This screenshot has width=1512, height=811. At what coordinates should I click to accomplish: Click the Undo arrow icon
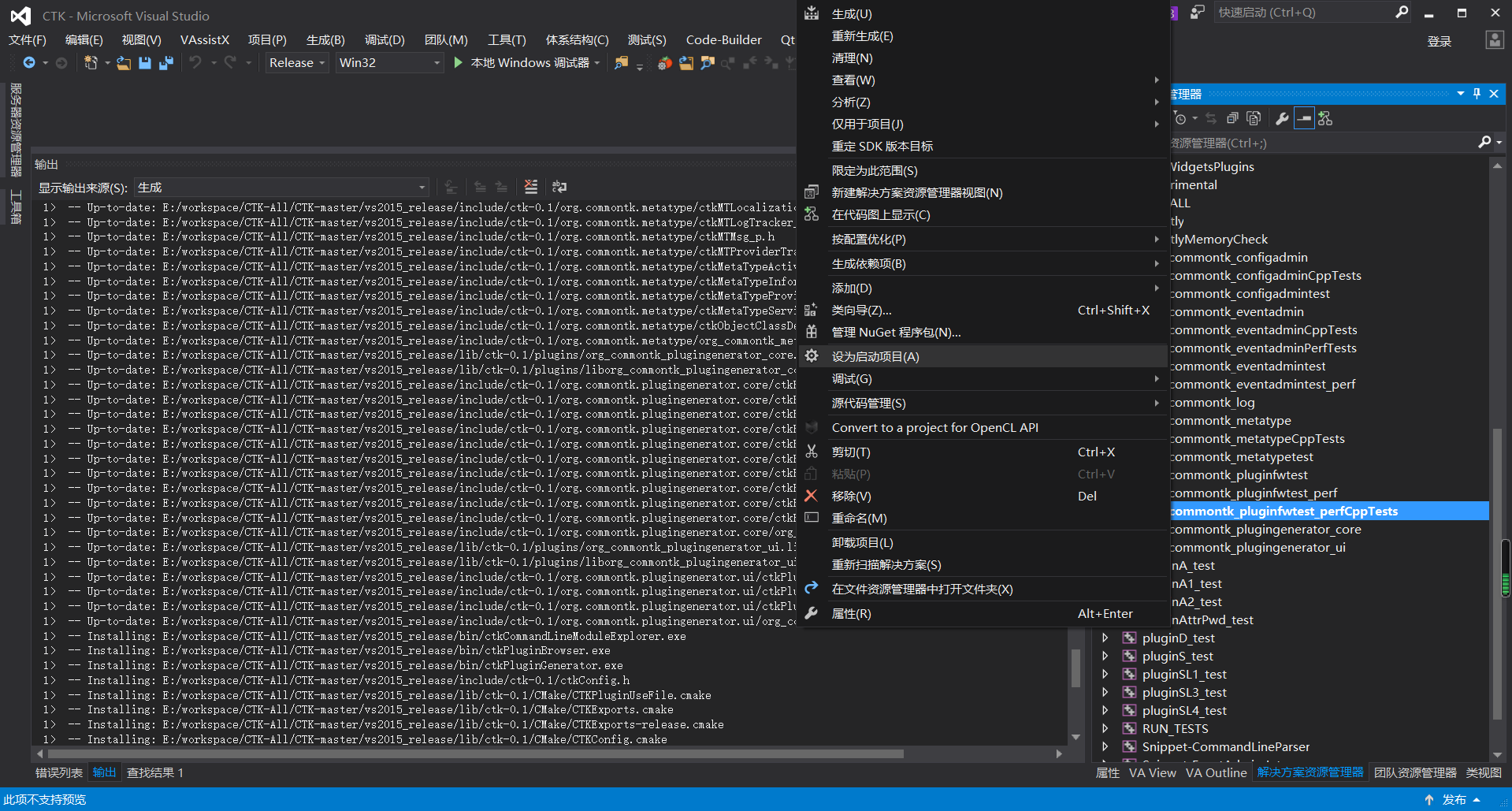click(x=195, y=62)
